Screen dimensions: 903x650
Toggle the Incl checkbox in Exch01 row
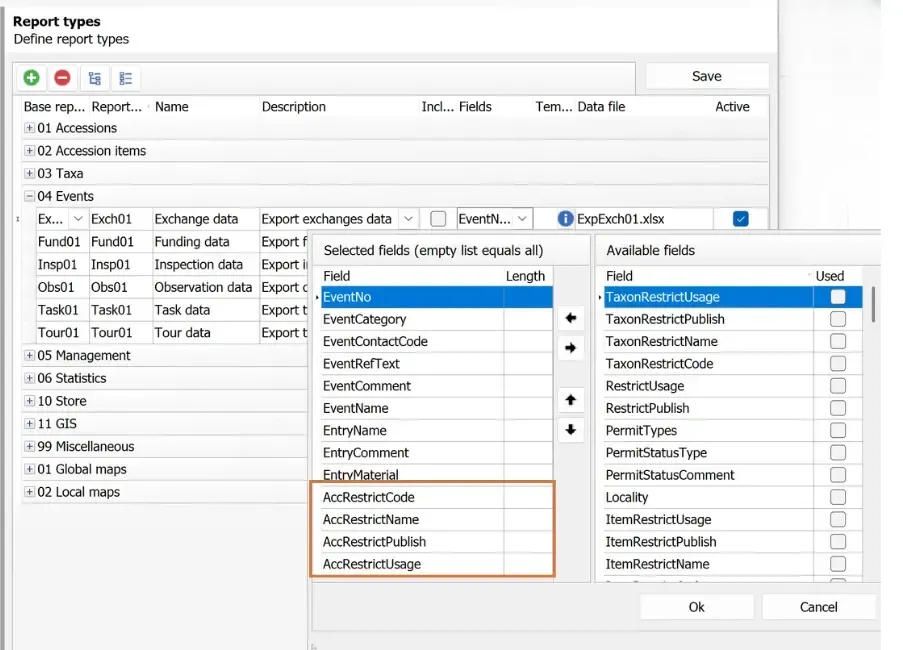(x=438, y=219)
